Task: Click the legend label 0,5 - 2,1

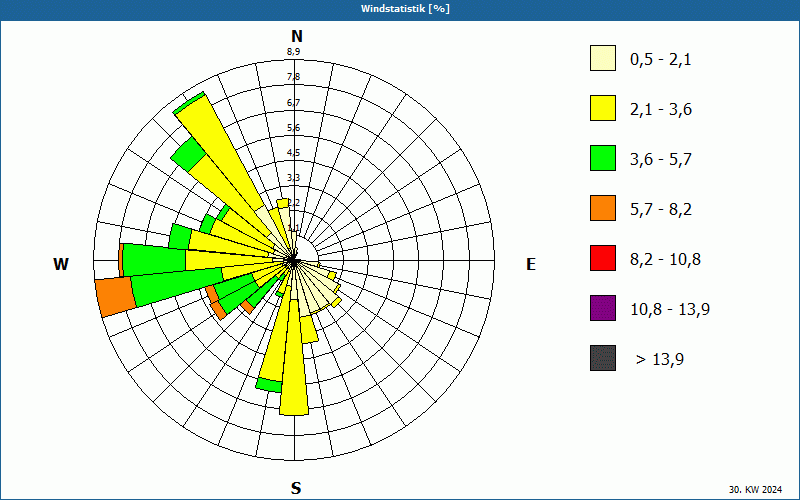Action: coord(661,60)
